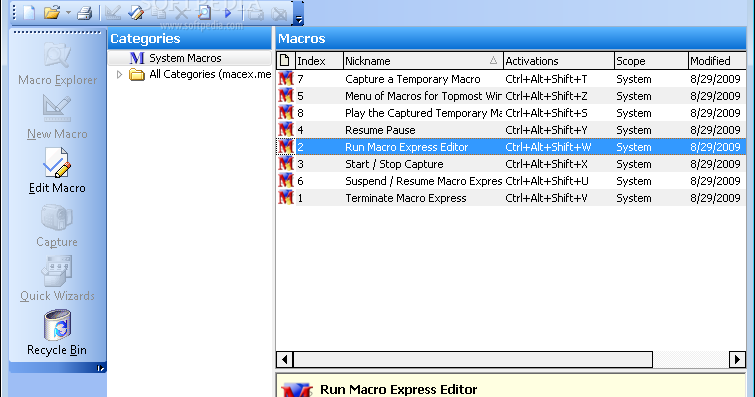The image size is (755, 397).
Task: Click the M icon of Resume Pause row
Action: click(x=286, y=130)
